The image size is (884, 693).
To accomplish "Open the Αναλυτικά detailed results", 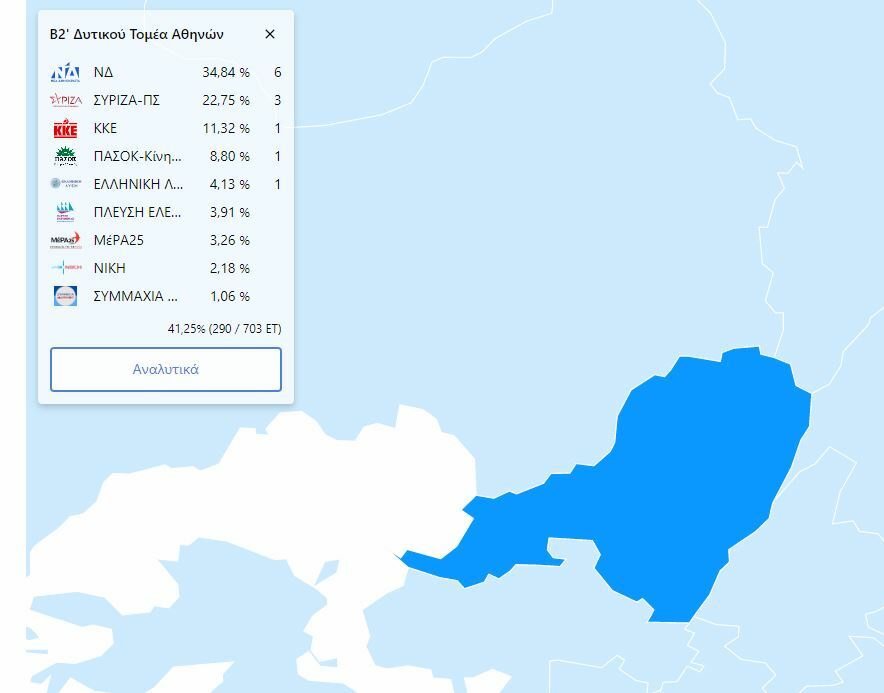I will (166, 369).
